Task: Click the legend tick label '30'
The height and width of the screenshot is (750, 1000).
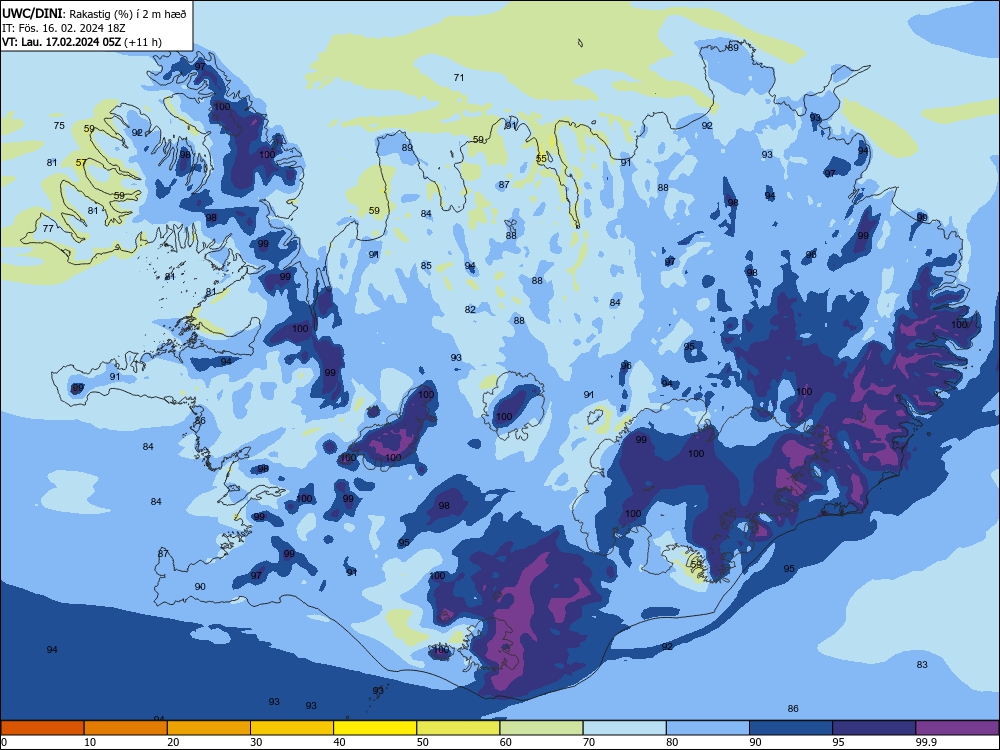Action: [x=256, y=742]
